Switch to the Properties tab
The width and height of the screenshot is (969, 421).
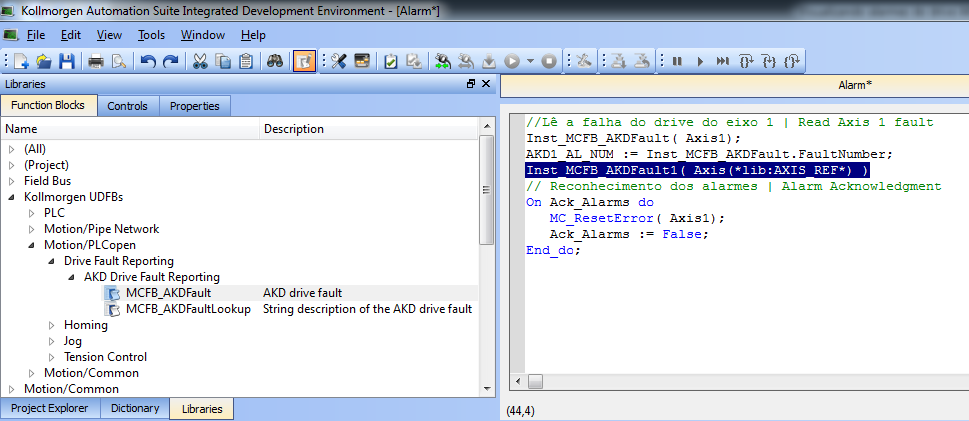[195, 106]
